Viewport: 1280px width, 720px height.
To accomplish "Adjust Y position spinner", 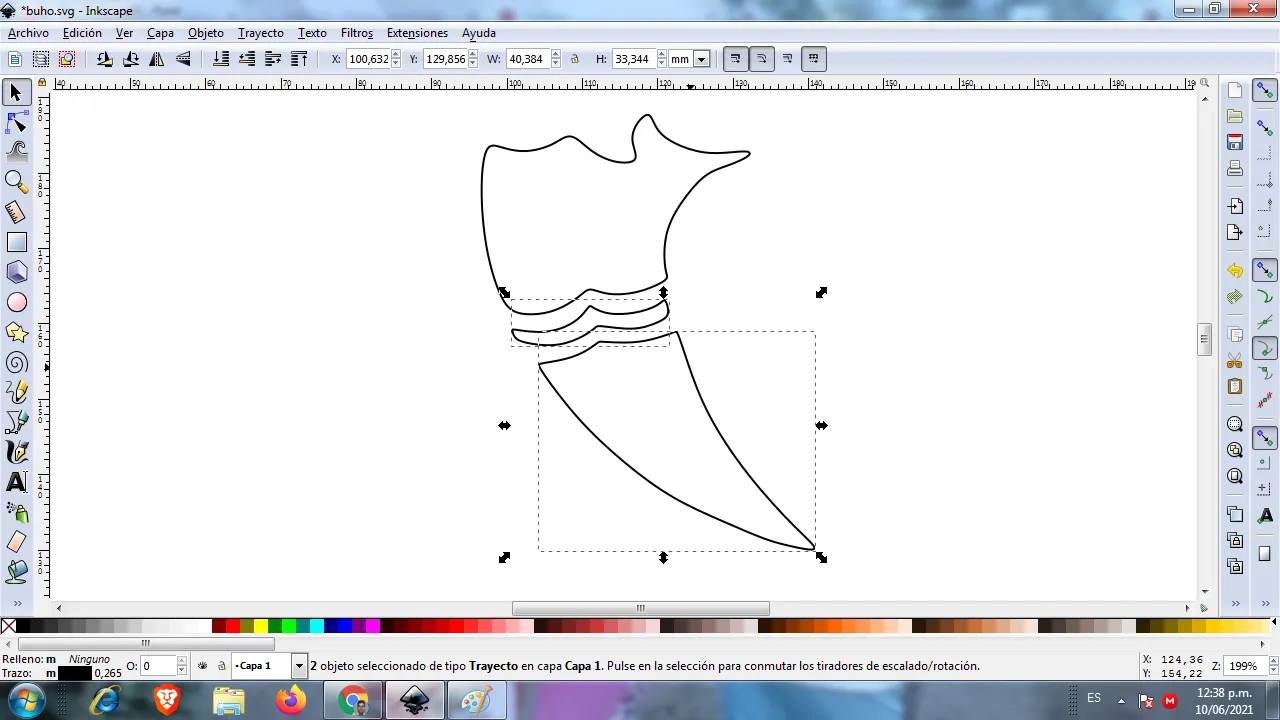I will (x=474, y=59).
